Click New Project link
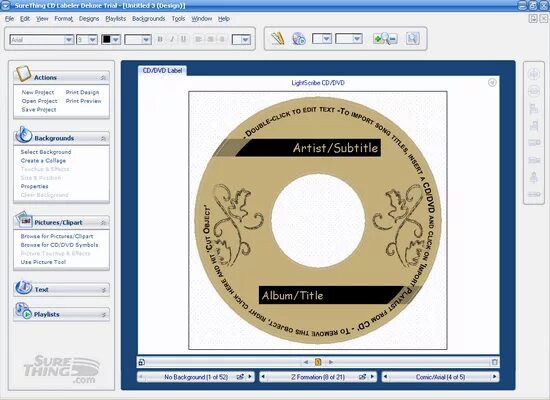Image resolution: width=550 pixels, height=400 pixels. (38, 92)
